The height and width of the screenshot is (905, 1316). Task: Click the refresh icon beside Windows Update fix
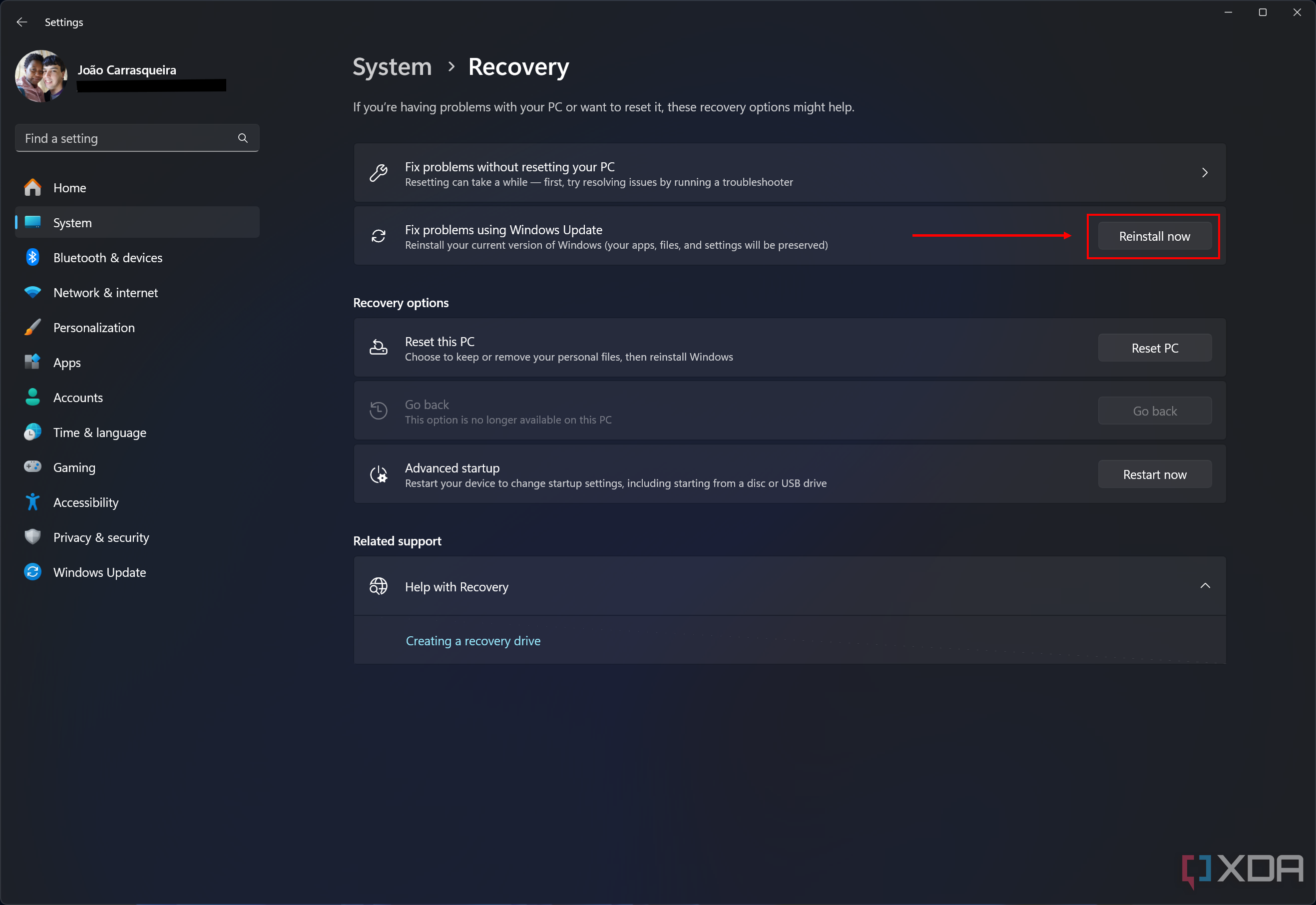click(378, 236)
